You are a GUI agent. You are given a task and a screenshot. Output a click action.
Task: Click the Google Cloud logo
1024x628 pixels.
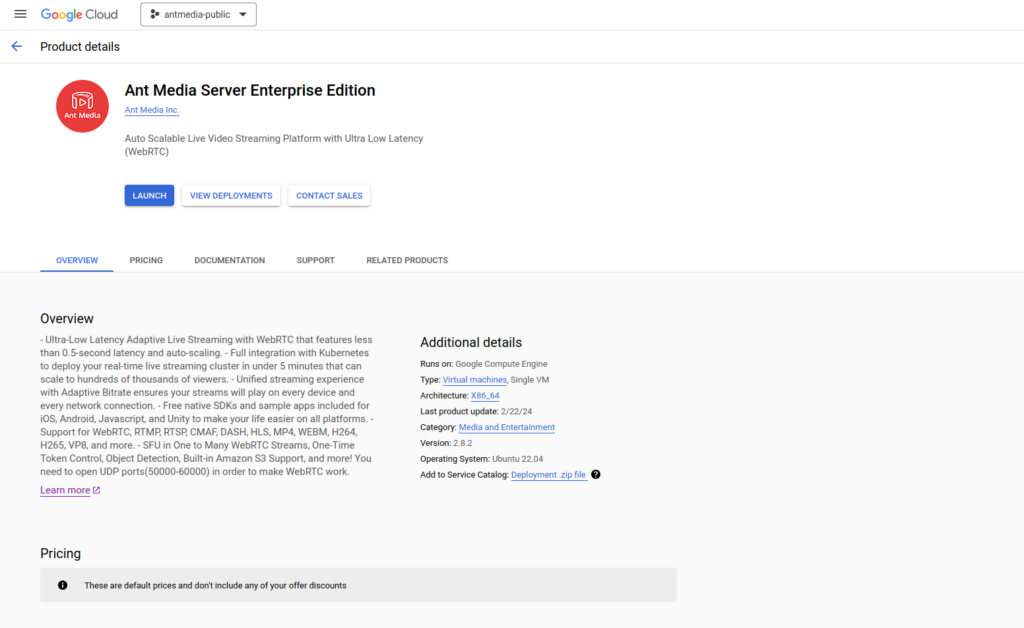pyautogui.click(x=79, y=14)
